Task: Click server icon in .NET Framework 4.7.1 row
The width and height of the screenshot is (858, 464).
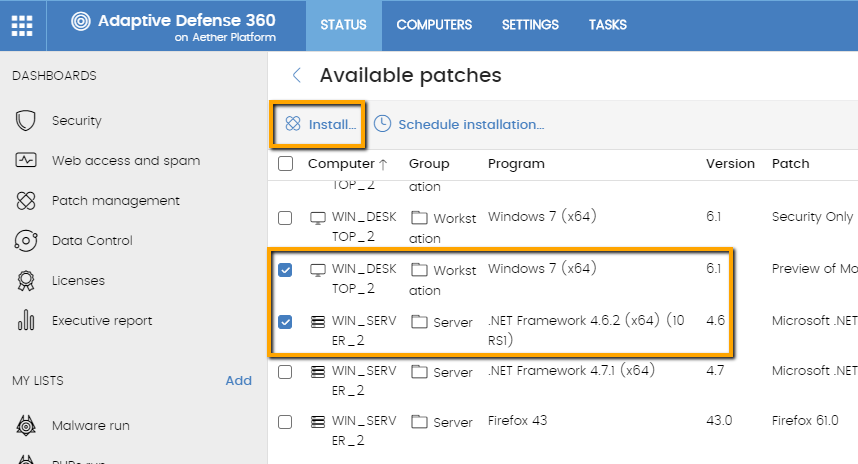Action: point(317,372)
